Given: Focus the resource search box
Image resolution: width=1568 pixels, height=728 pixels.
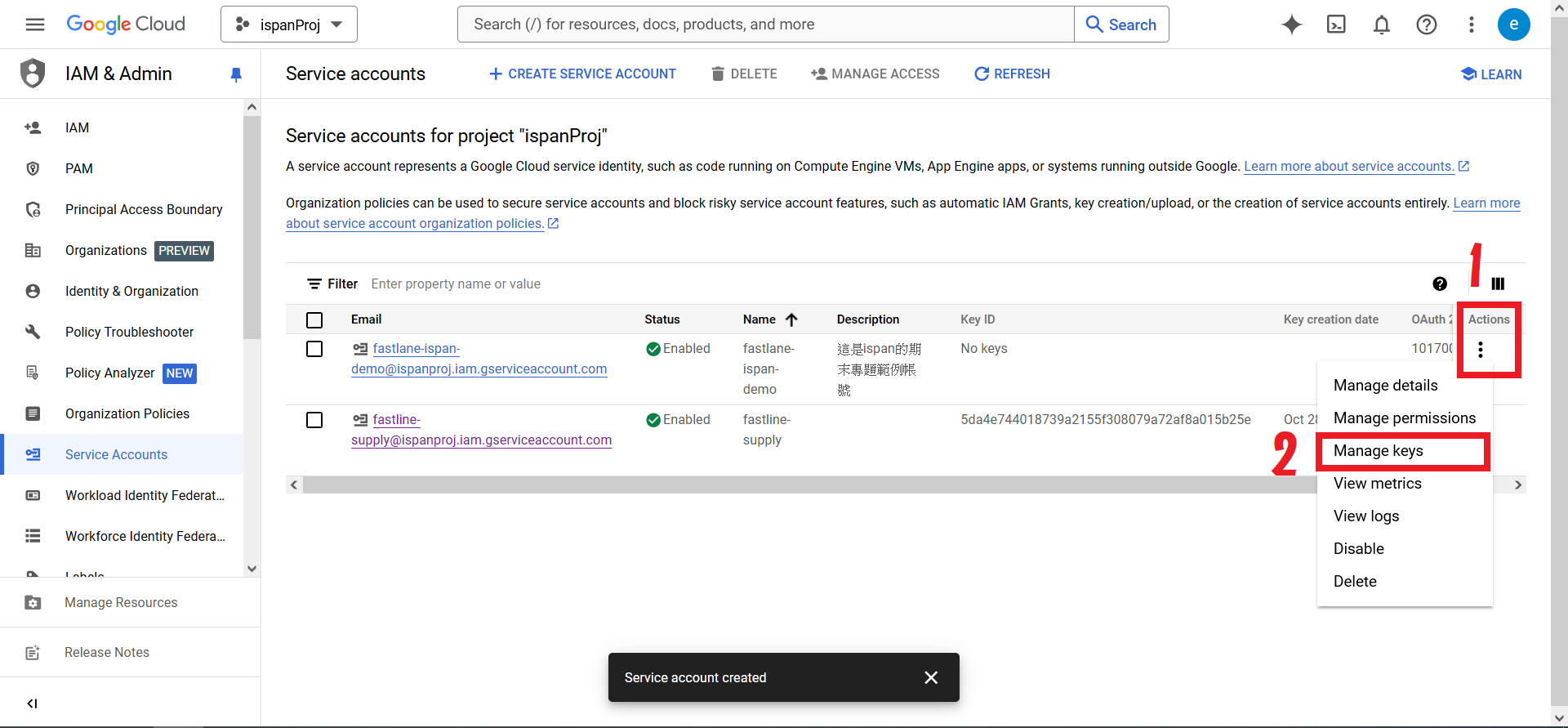Looking at the screenshot, I should pyautogui.click(x=765, y=25).
